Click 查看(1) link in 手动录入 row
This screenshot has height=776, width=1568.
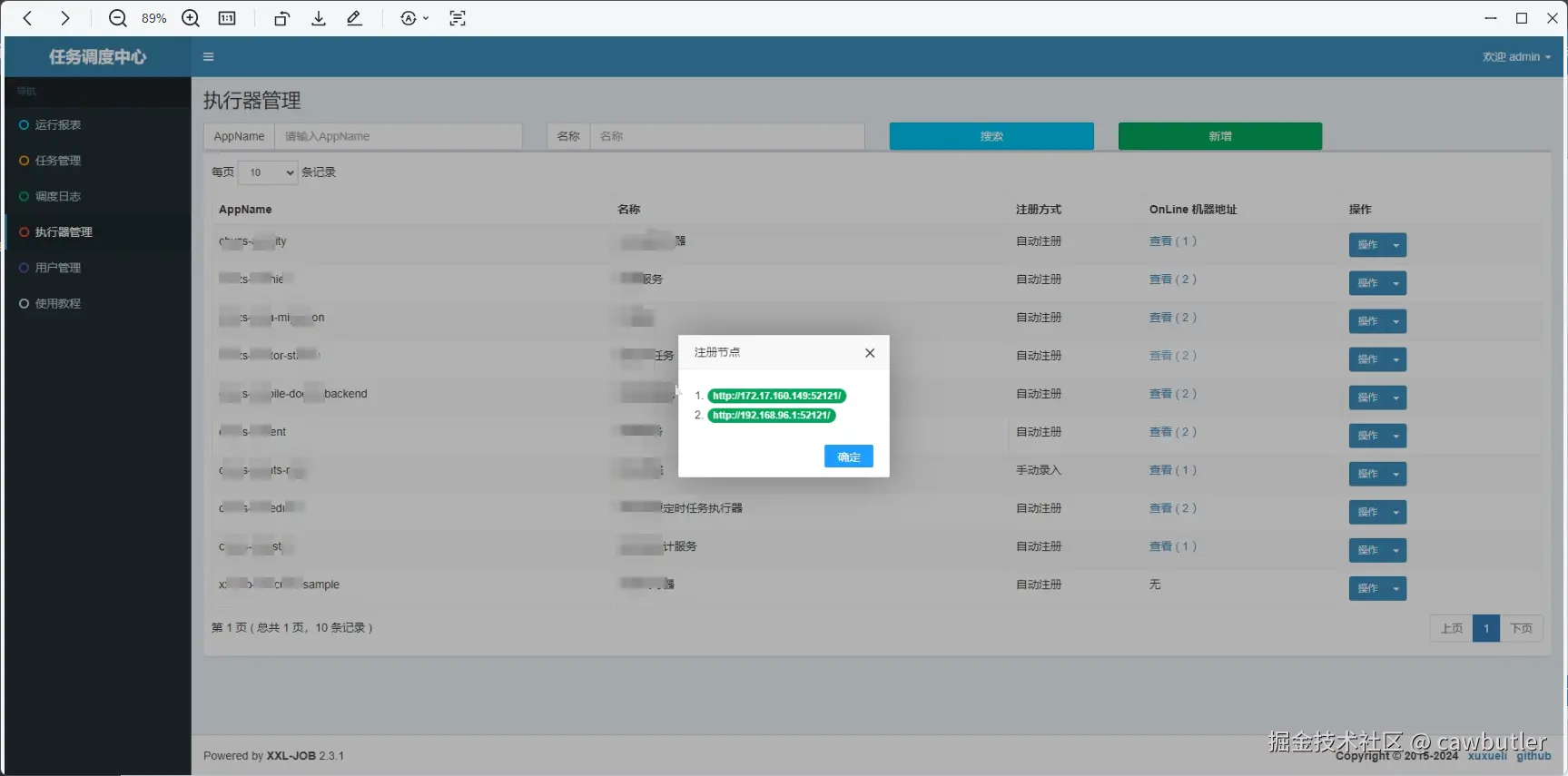1173,470
